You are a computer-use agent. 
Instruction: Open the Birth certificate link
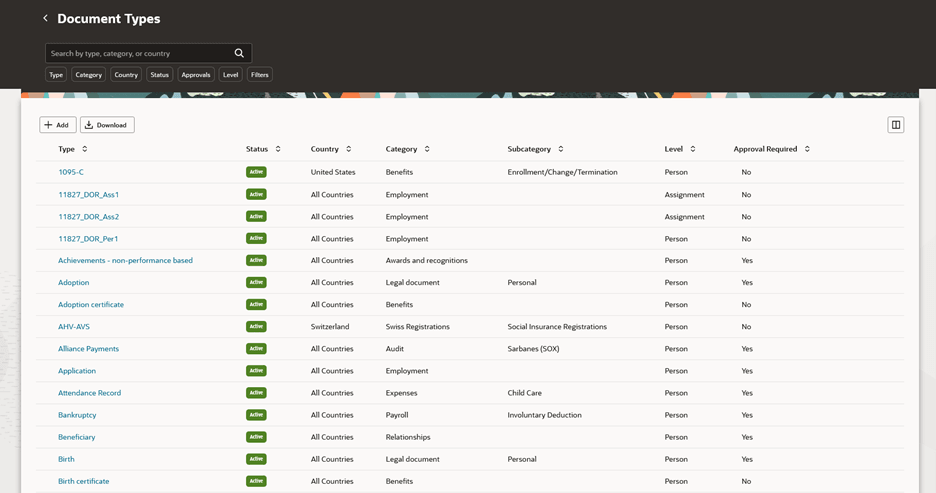[x=84, y=481]
